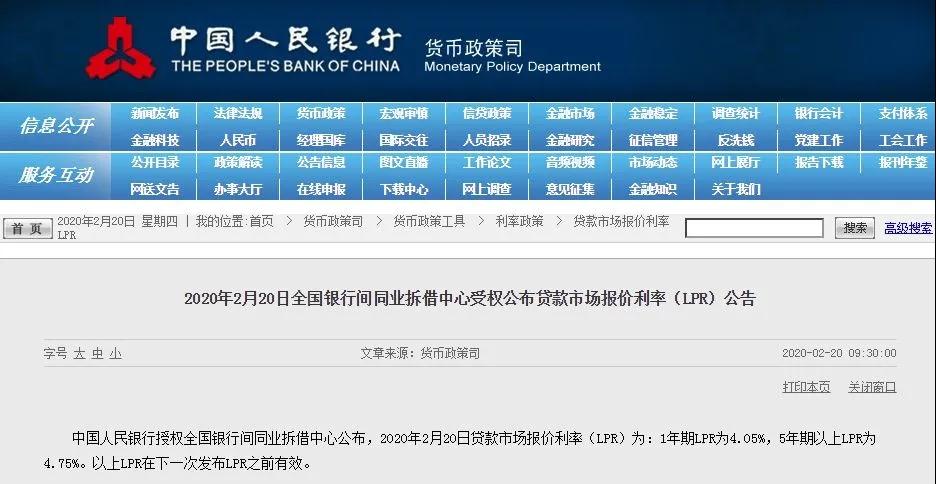Visit the 网送文告 page
This screenshot has width=936, height=484.
click(155, 190)
